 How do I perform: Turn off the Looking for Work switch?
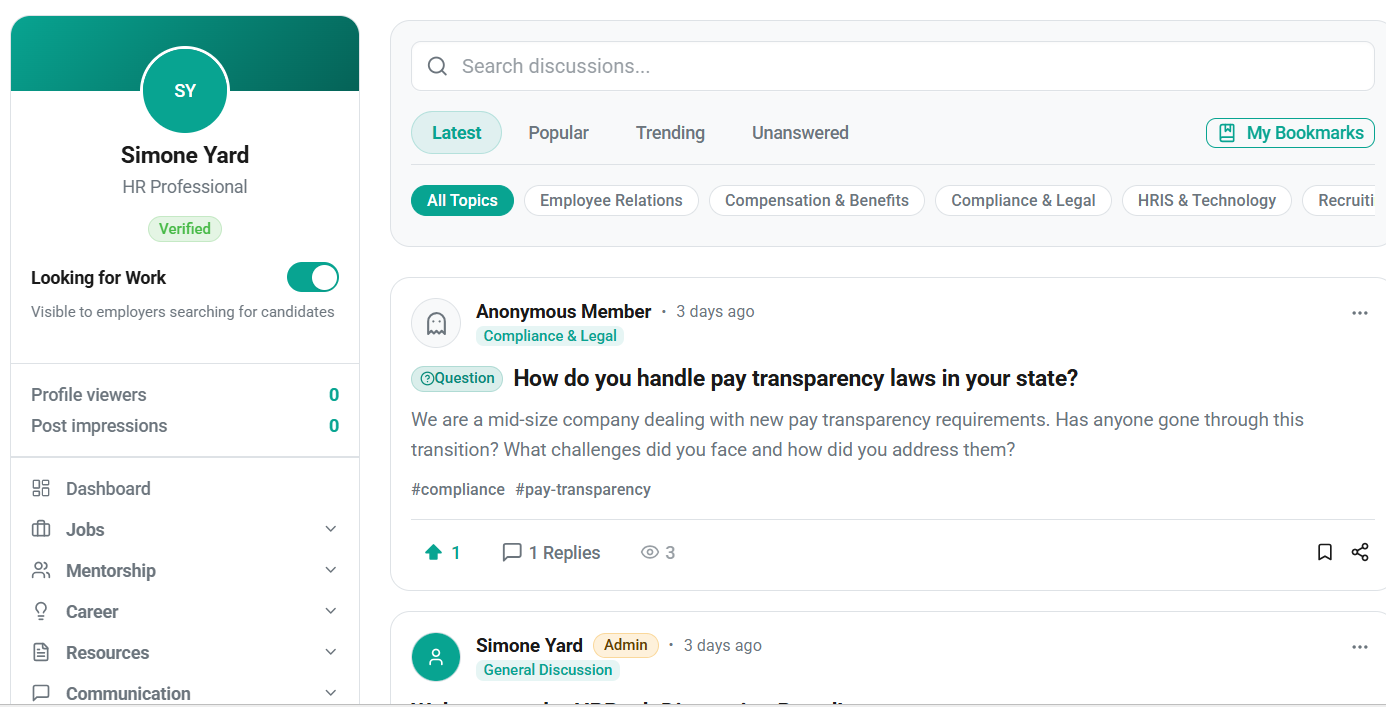coord(312,277)
